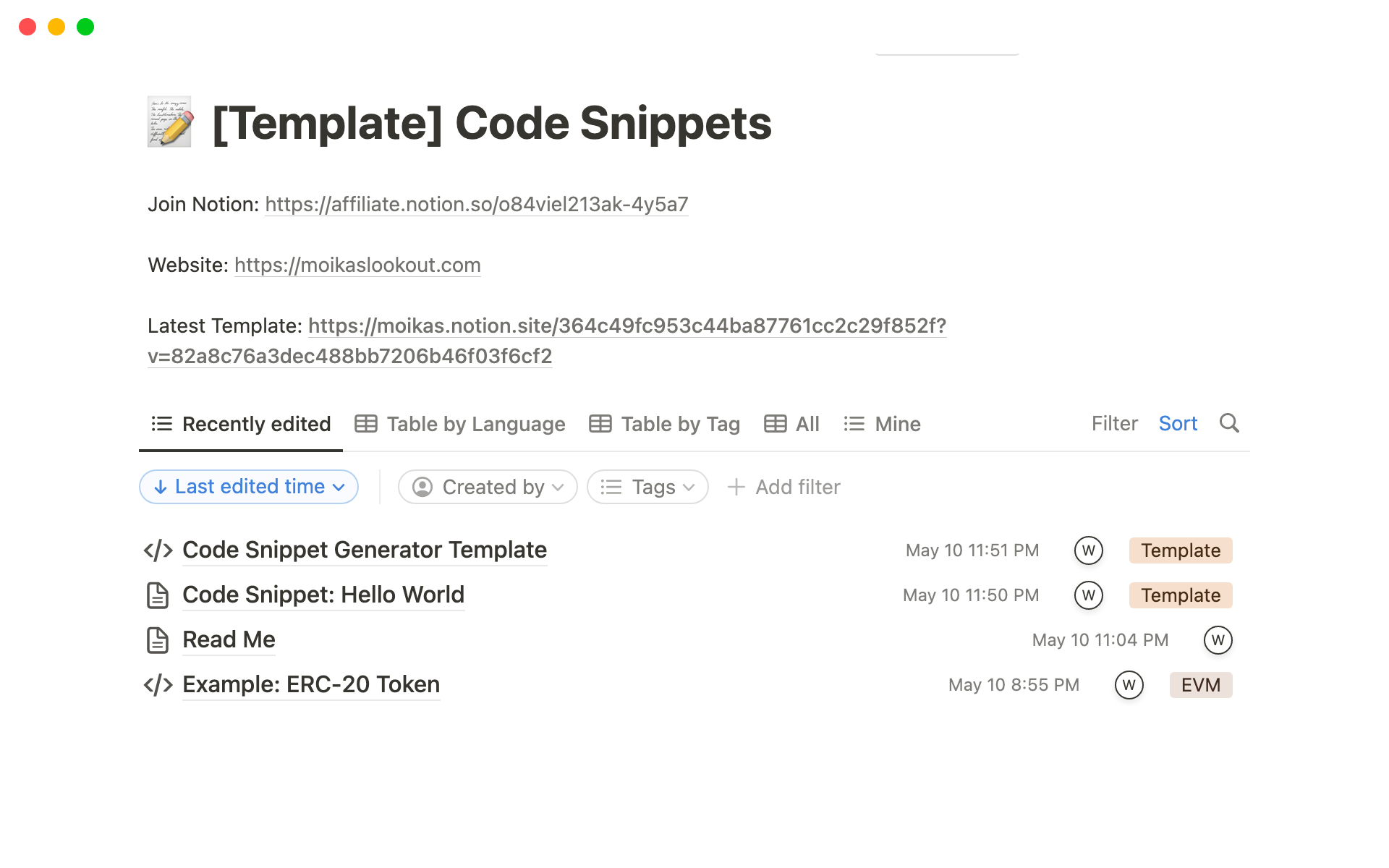
Task: Expand the Tags filter dropdown
Action: pyautogui.click(x=647, y=487)
